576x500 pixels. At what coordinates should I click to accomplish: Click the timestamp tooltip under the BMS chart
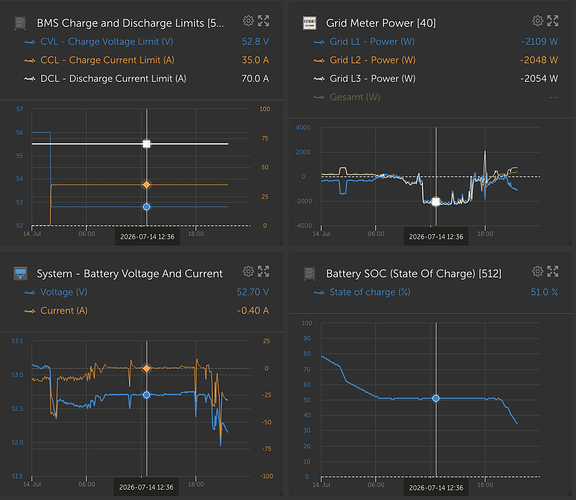147,237
